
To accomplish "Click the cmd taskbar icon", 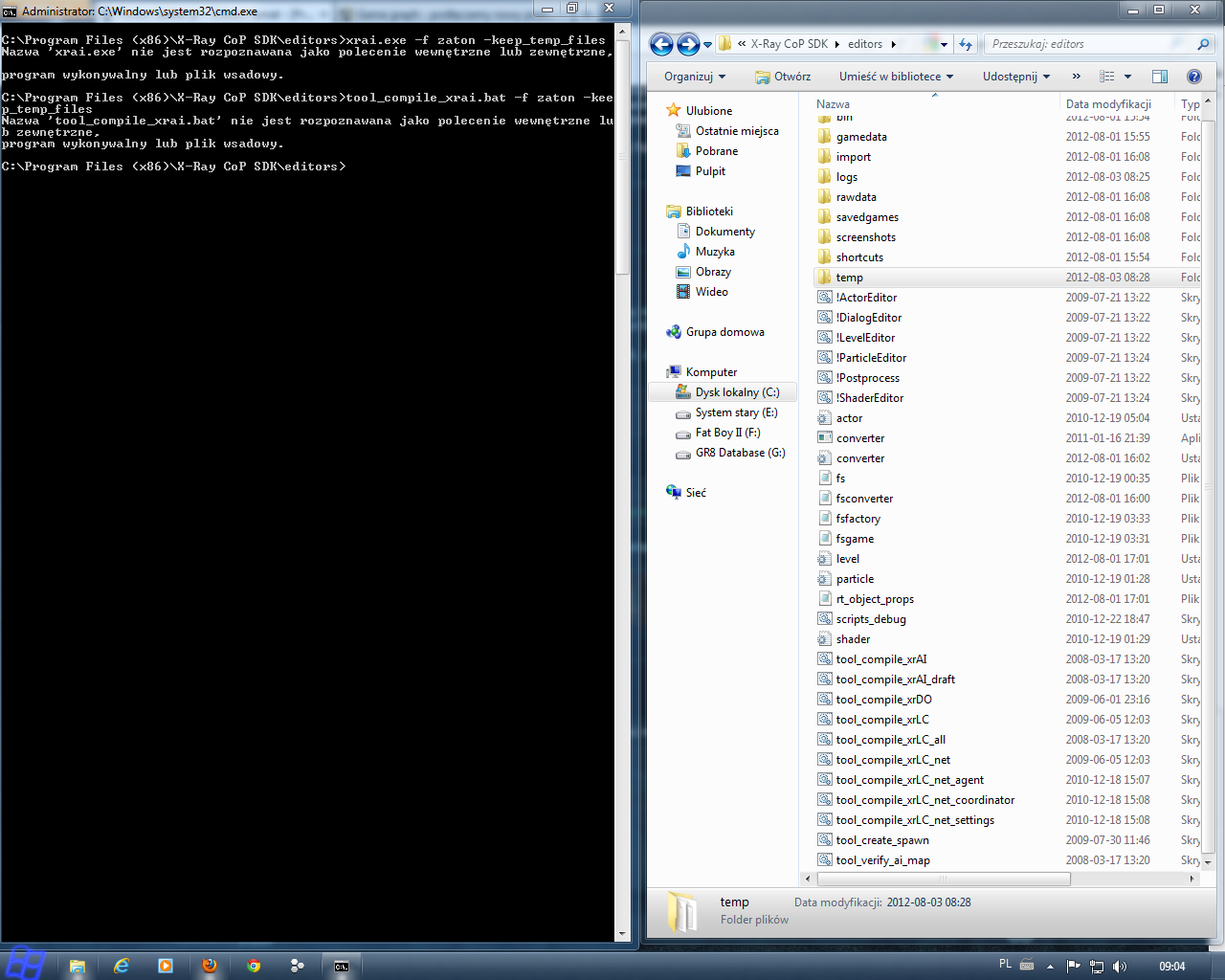I will (x=342, y=966).
